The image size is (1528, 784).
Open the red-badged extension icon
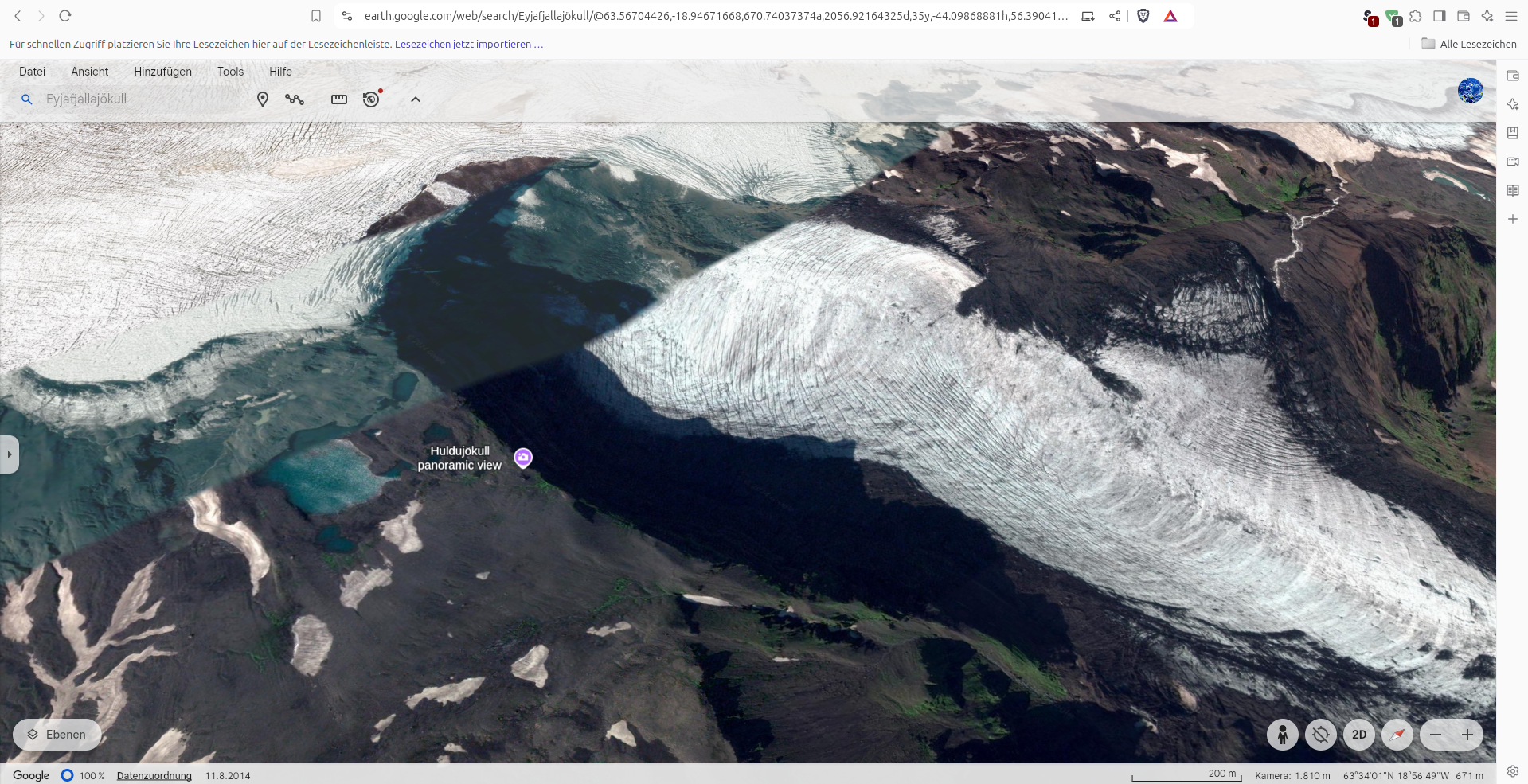coord(1370,18)
